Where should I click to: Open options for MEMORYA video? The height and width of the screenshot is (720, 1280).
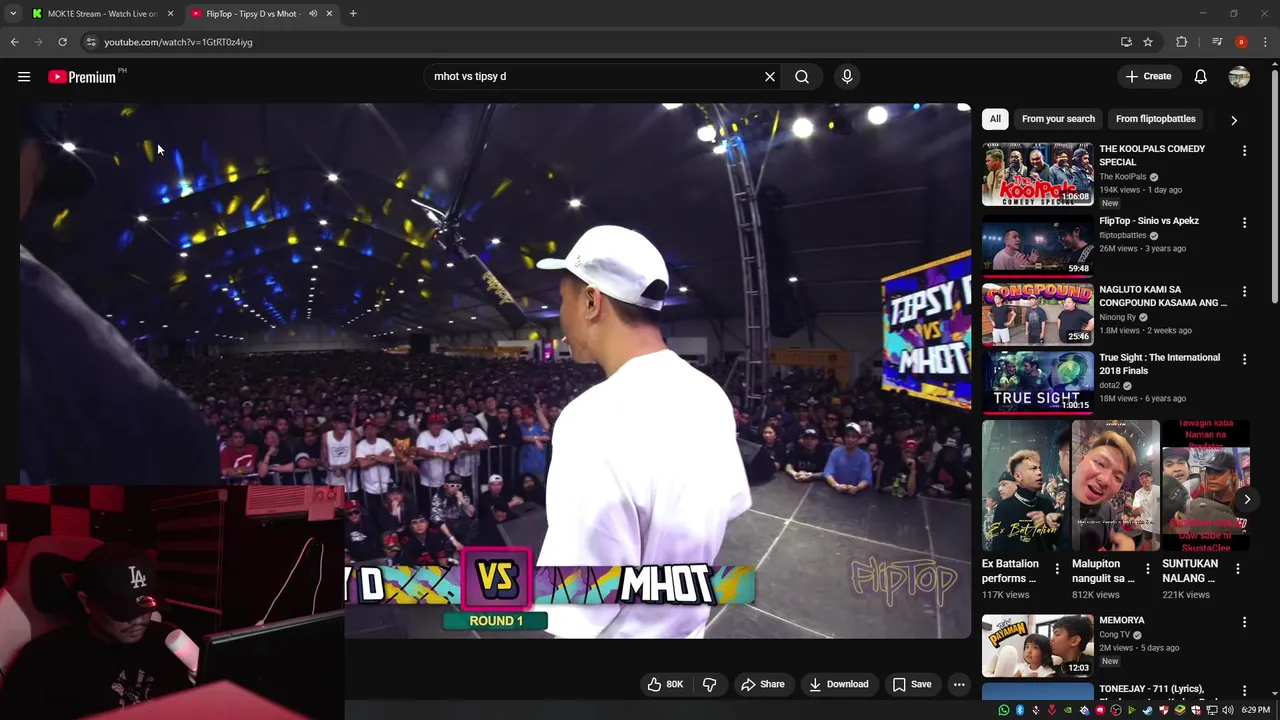pos(1244,622)
